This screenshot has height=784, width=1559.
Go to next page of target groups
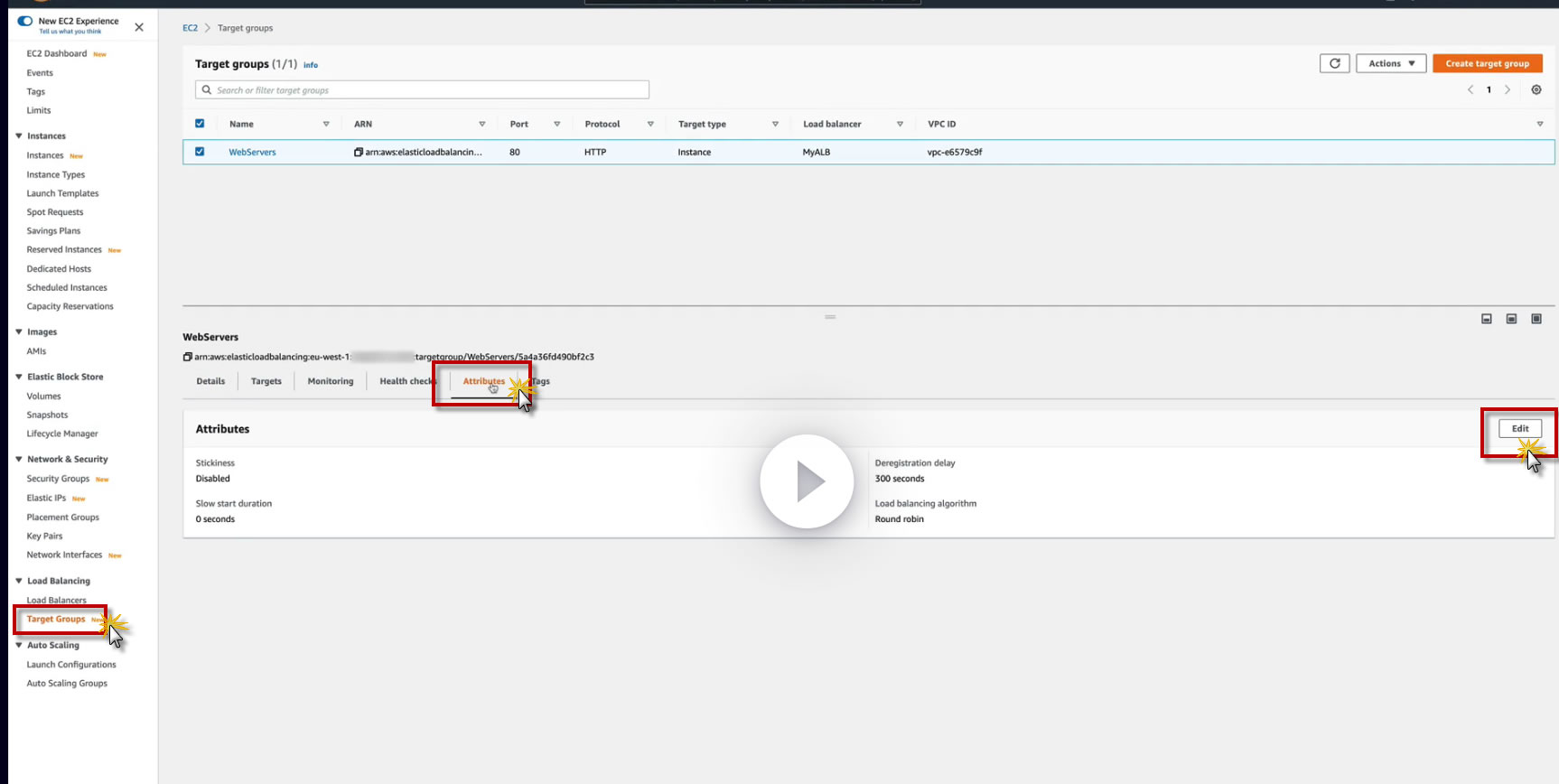1508,89
